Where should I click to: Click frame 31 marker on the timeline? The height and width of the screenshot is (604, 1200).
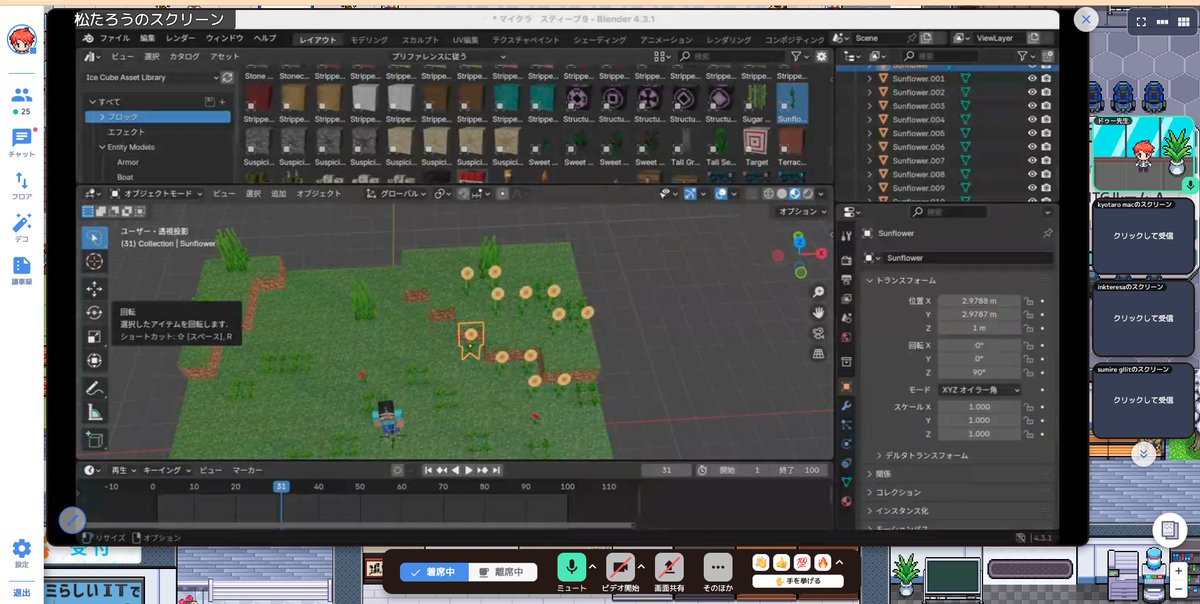282,486
